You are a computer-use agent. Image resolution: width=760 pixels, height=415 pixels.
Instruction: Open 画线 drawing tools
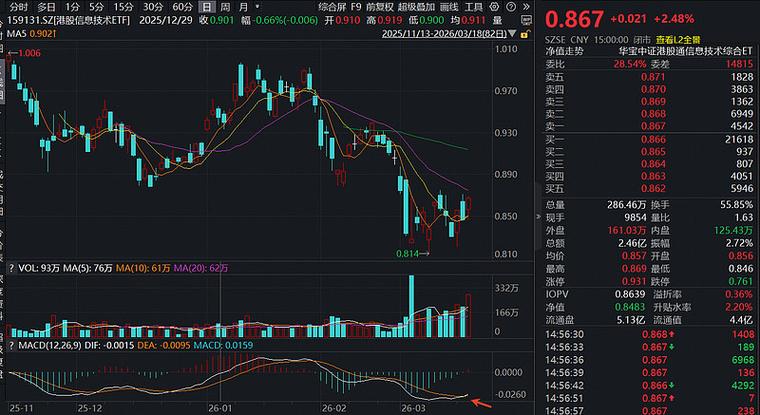[x=449, y=7]
